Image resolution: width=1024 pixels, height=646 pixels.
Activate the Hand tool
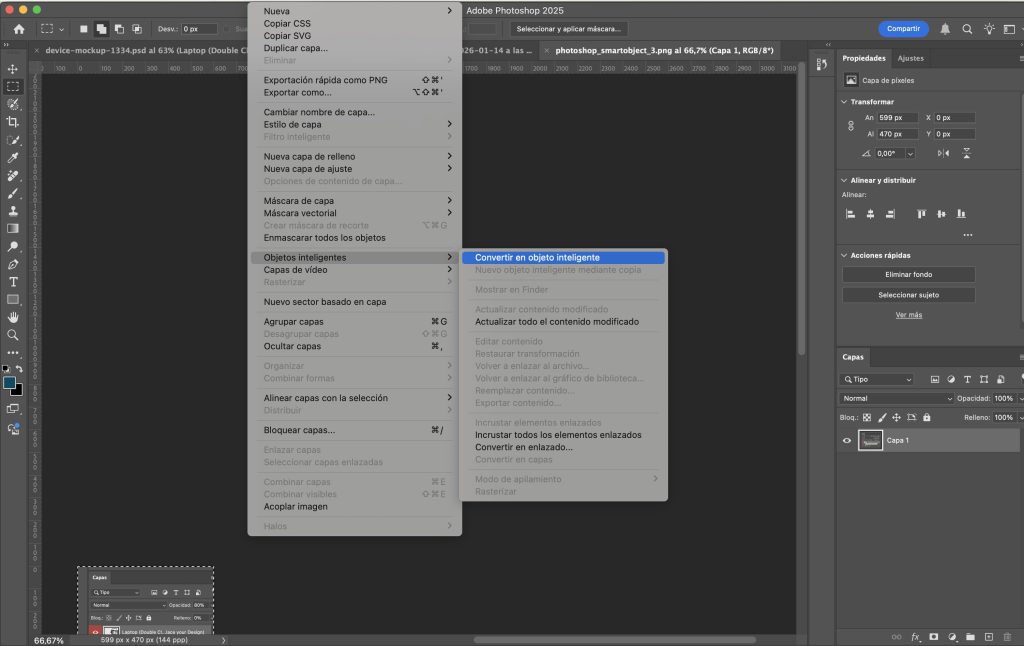pos(14,317)
